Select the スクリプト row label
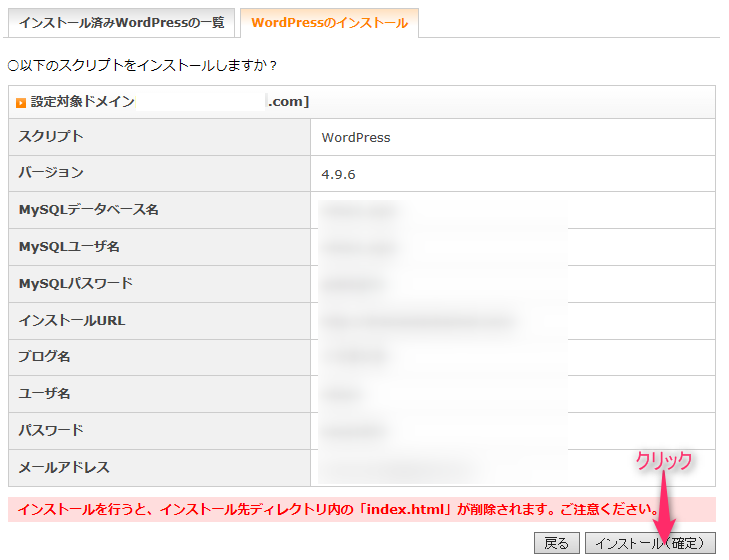The width and height of the screenshot is (729, 560). [x=51, y=136]
